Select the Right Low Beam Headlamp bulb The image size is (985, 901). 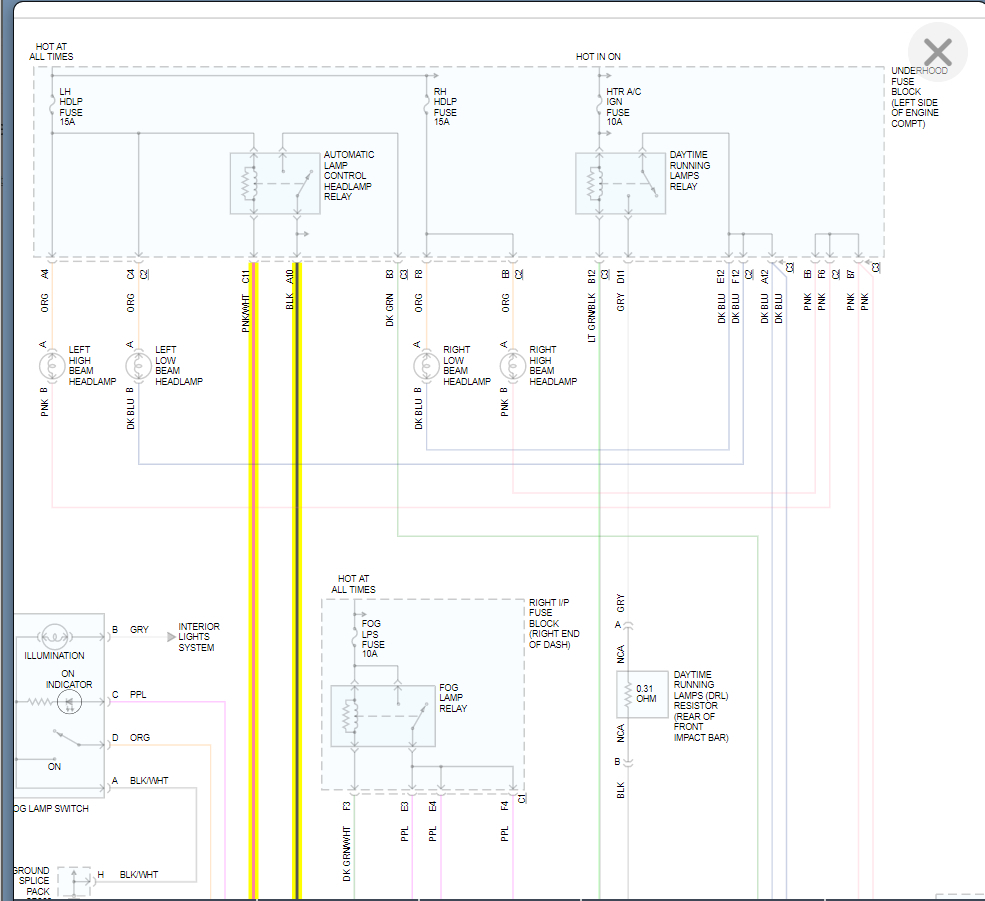tap(426, 366)
